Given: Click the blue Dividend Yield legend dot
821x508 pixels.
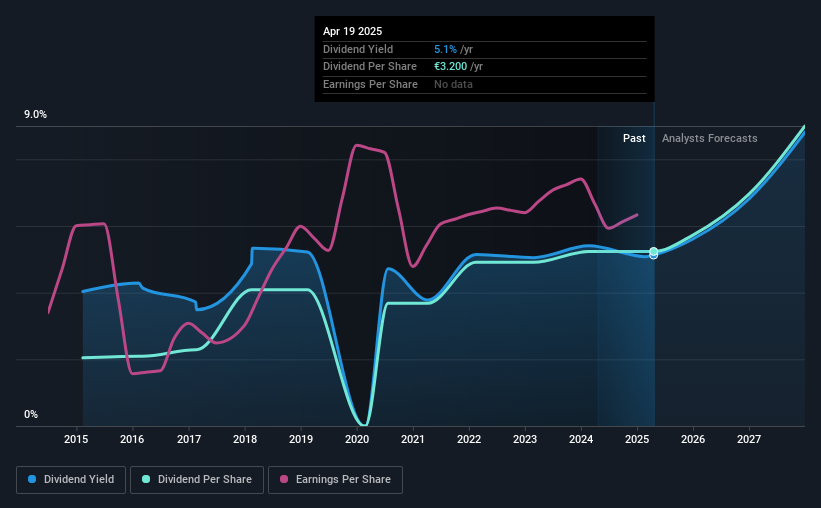Looking at the screenshot, I should click(x=32, y=479).
